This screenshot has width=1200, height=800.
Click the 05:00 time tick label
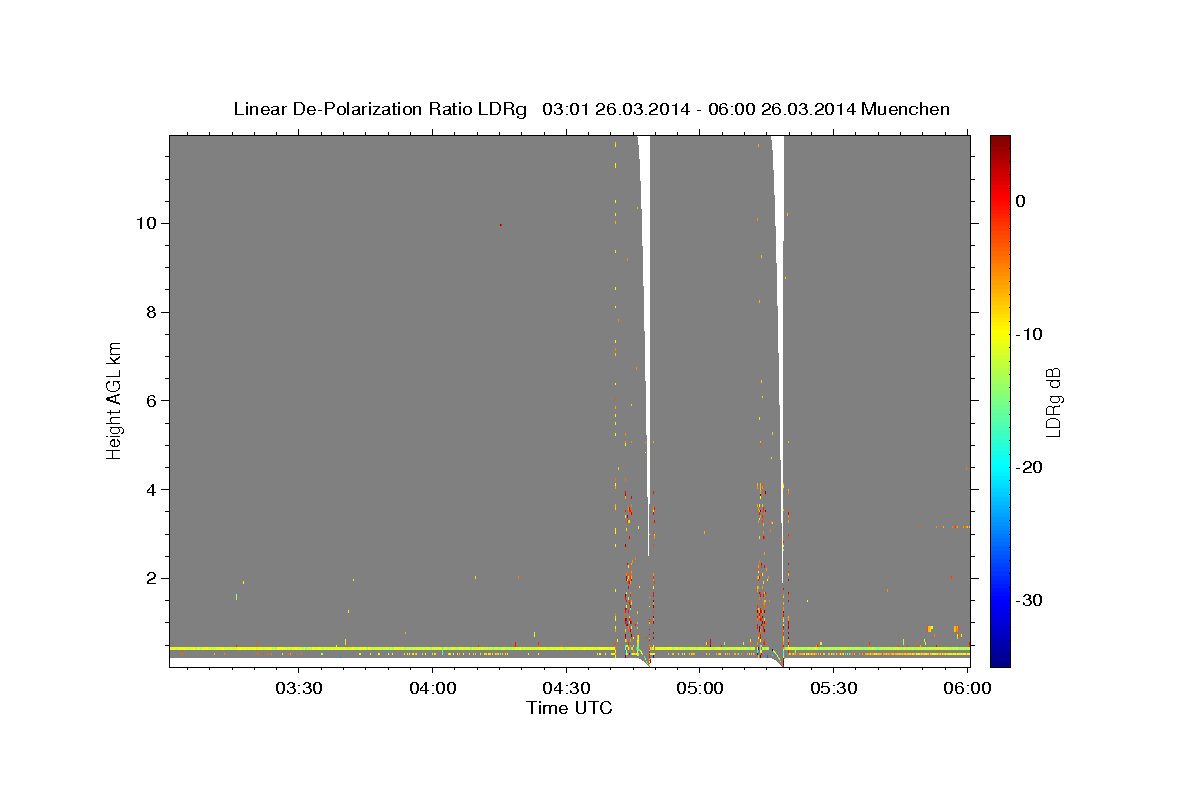(x=700, y=688)
